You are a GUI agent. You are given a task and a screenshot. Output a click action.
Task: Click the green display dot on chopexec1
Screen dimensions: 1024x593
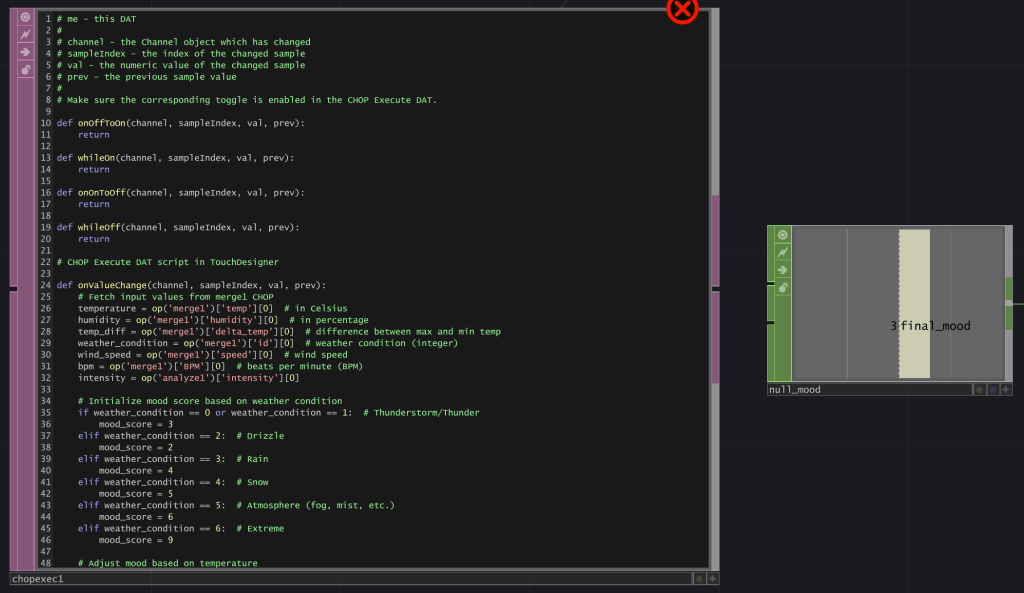[x=699, y=579]
